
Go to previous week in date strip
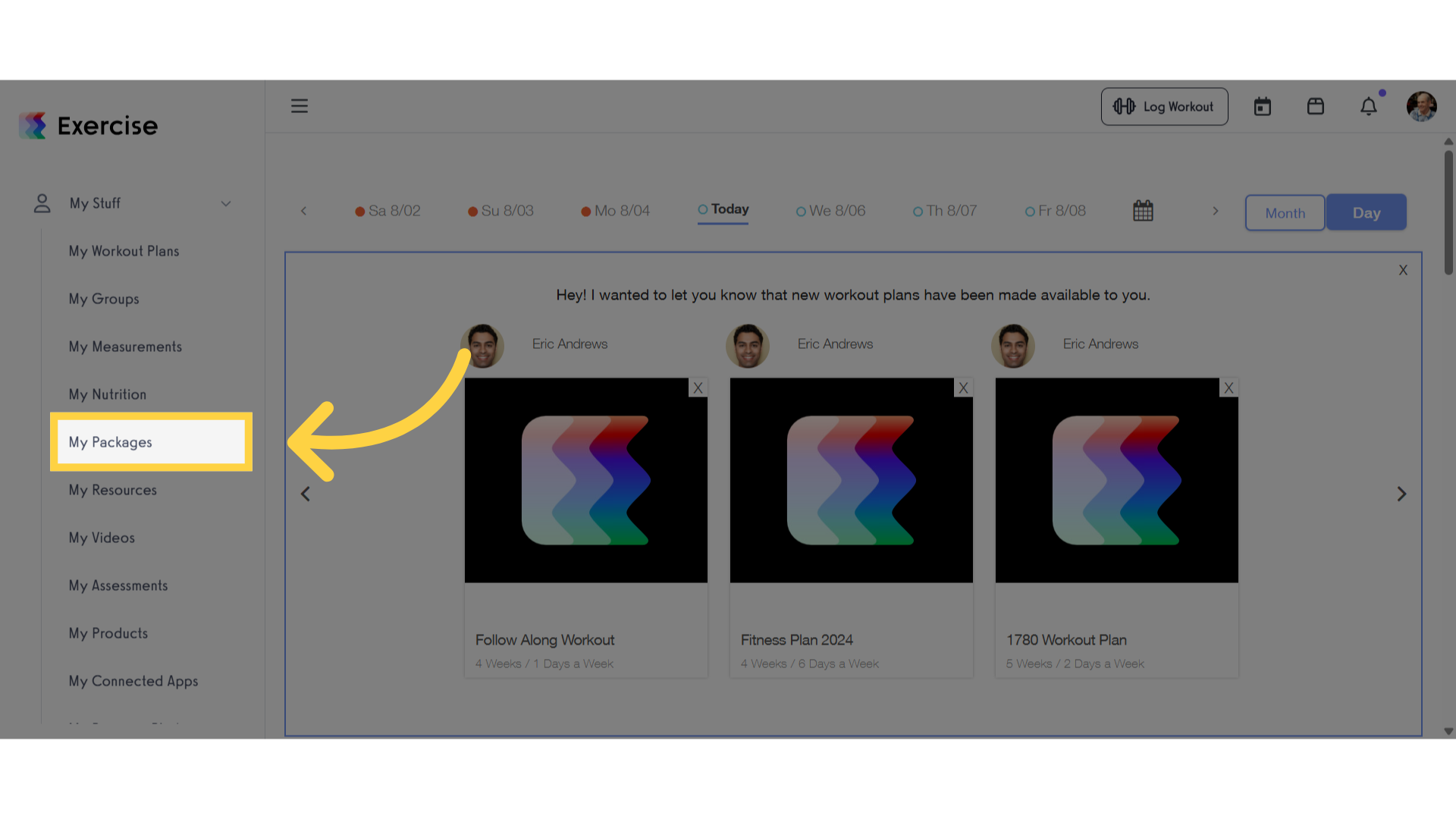click(303, 211)
